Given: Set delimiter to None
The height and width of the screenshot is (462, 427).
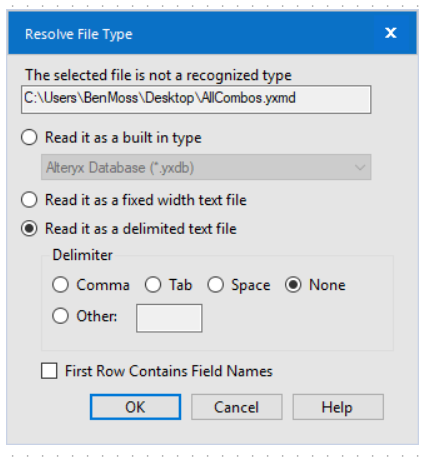Looking at the screenshot, I should pos(293,285).
